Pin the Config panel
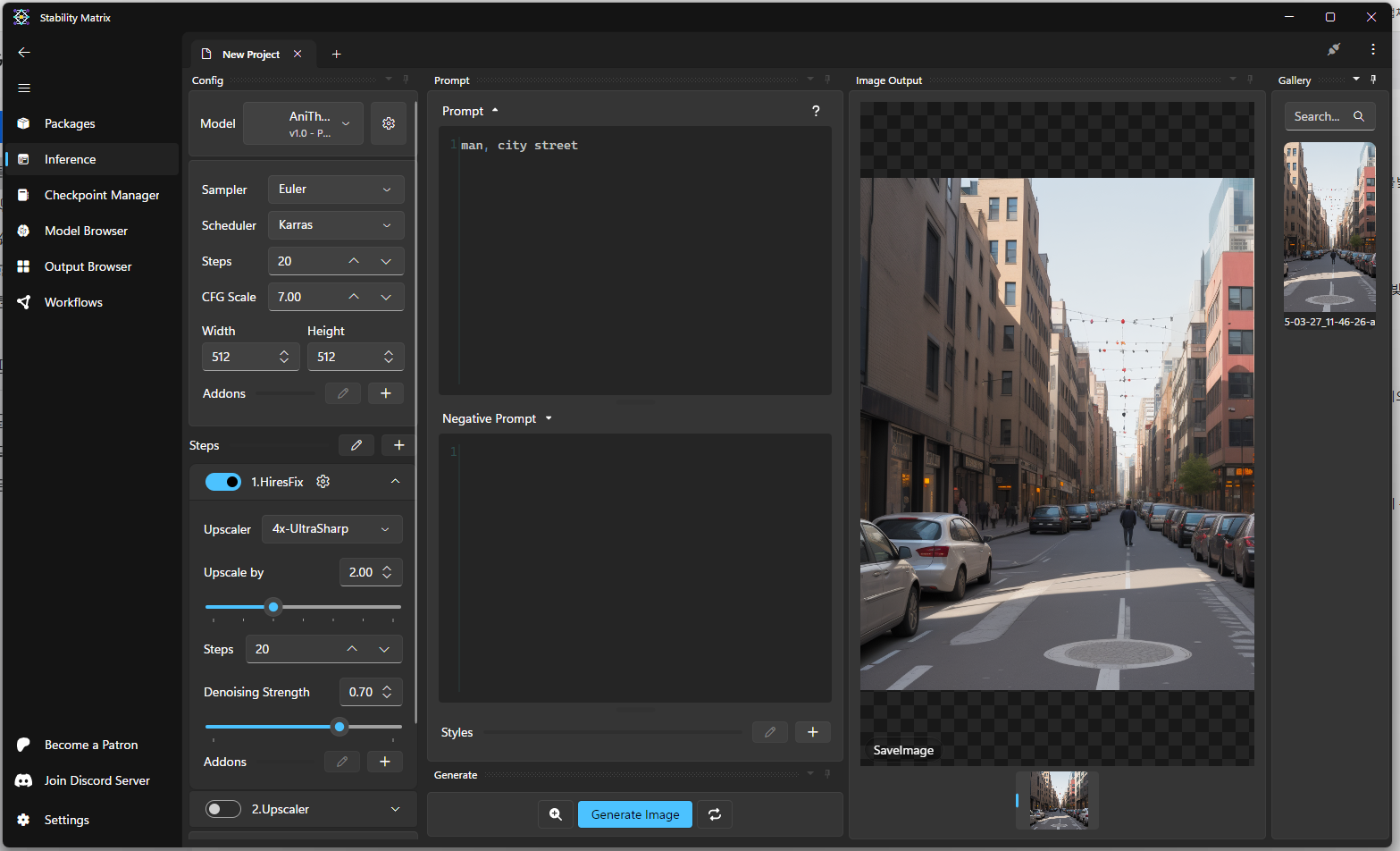Screen dimensions: 1400x851 [x=406, y=80]
